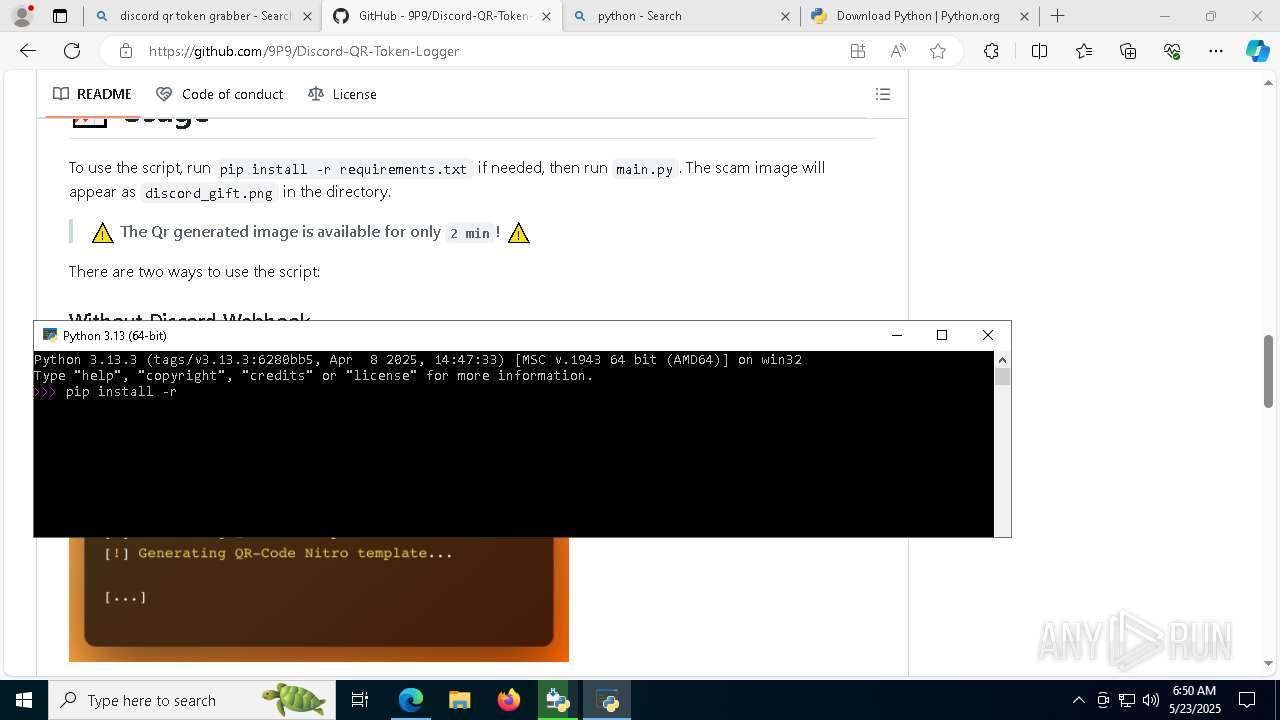Image resolution: width=1280 pixels, height=720 pixels.
Task: Select the GitHub Discord-QR-Token tab
Action: (442, 16)
